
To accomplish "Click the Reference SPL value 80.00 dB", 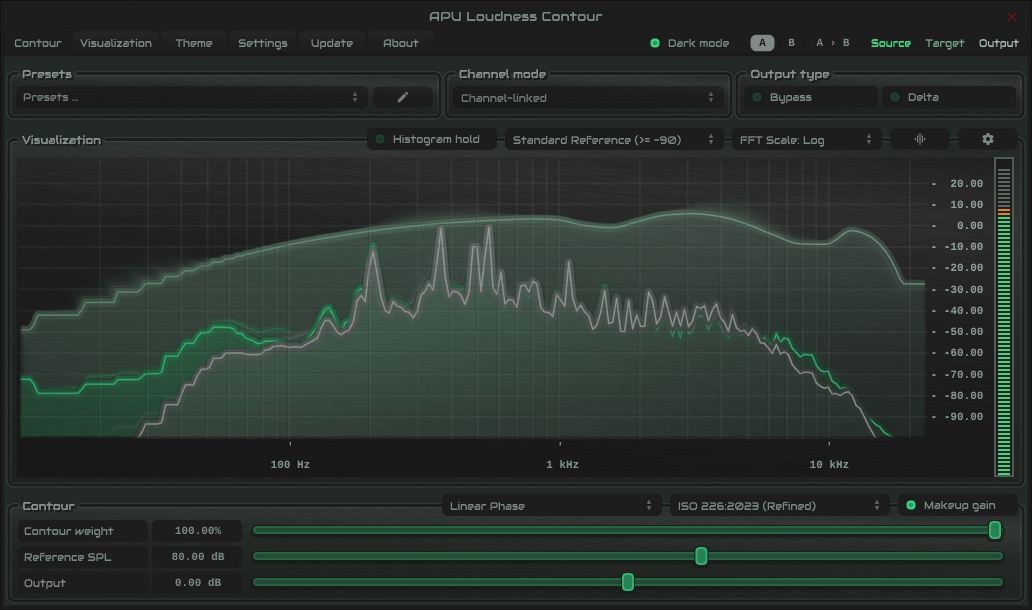I will pos(197,557).
